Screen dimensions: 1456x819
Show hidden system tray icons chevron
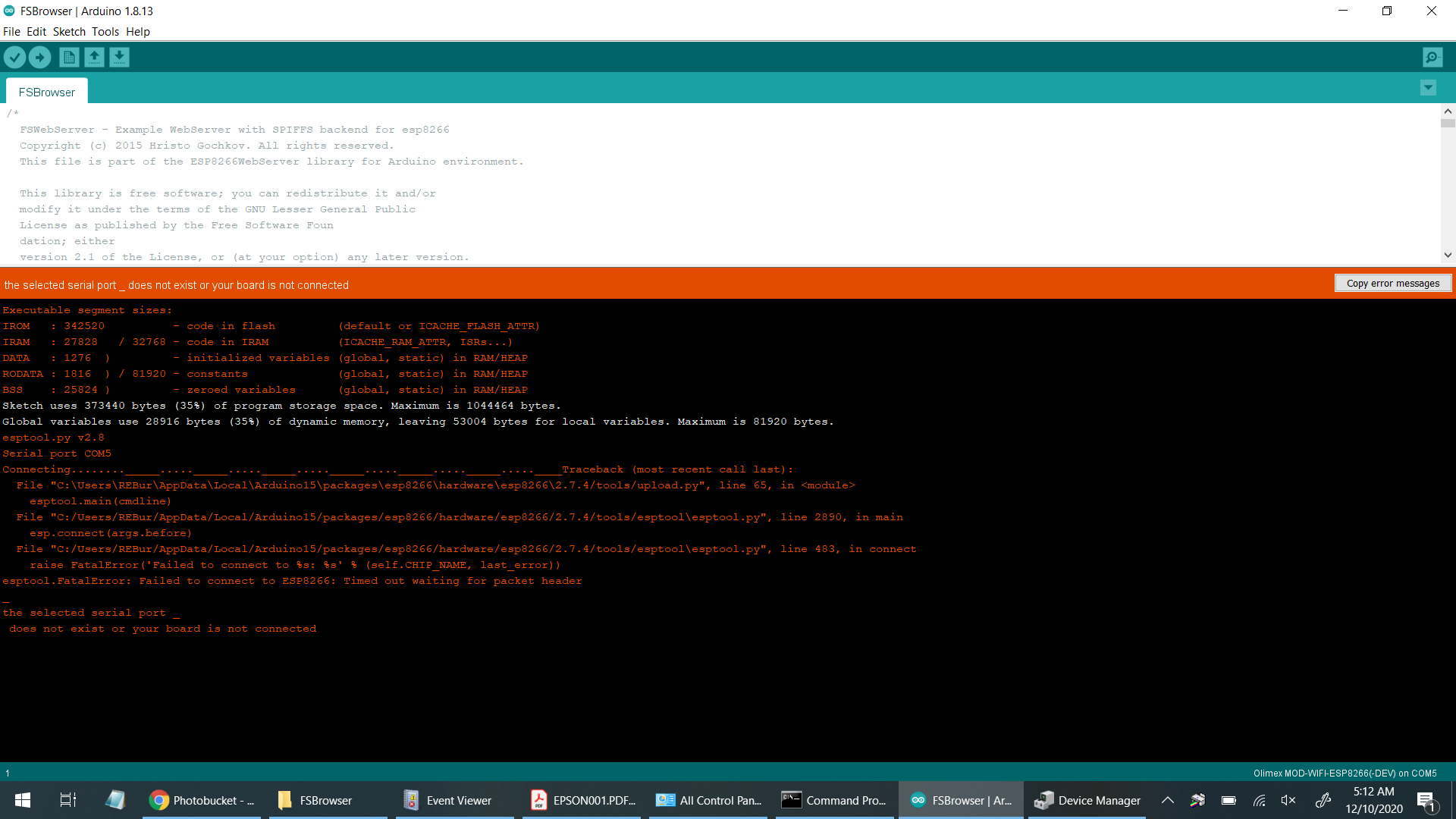coord(1168,800)
